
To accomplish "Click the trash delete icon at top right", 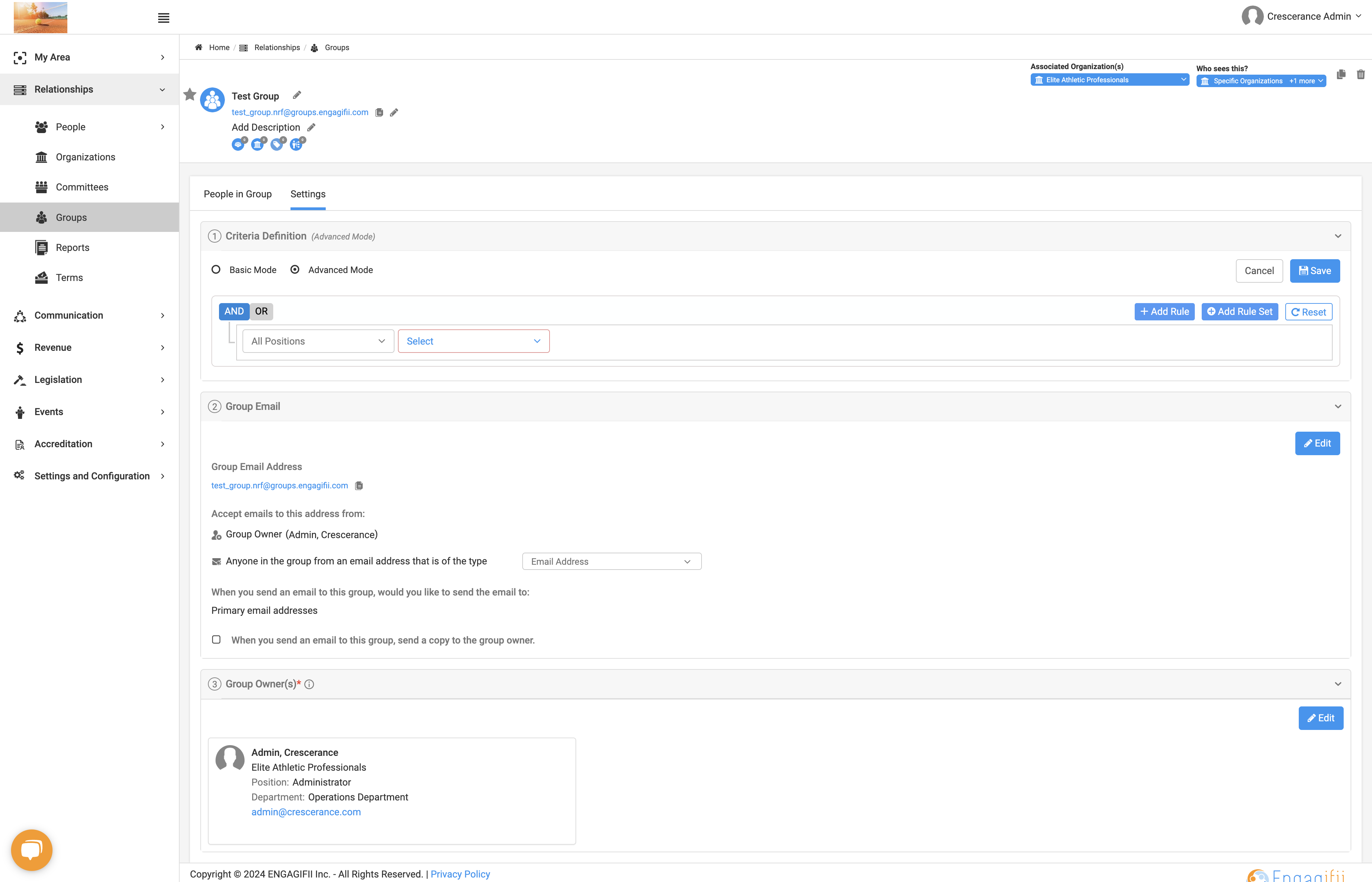I will 1361,74.
